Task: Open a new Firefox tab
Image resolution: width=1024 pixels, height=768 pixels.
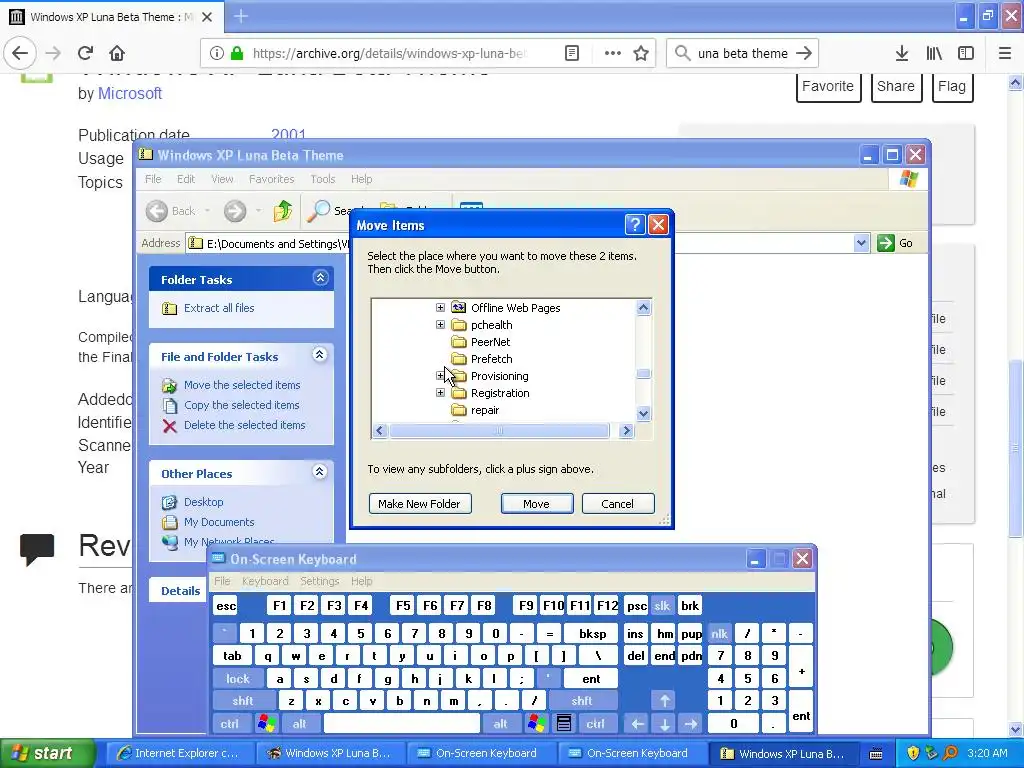Action: 240,16
